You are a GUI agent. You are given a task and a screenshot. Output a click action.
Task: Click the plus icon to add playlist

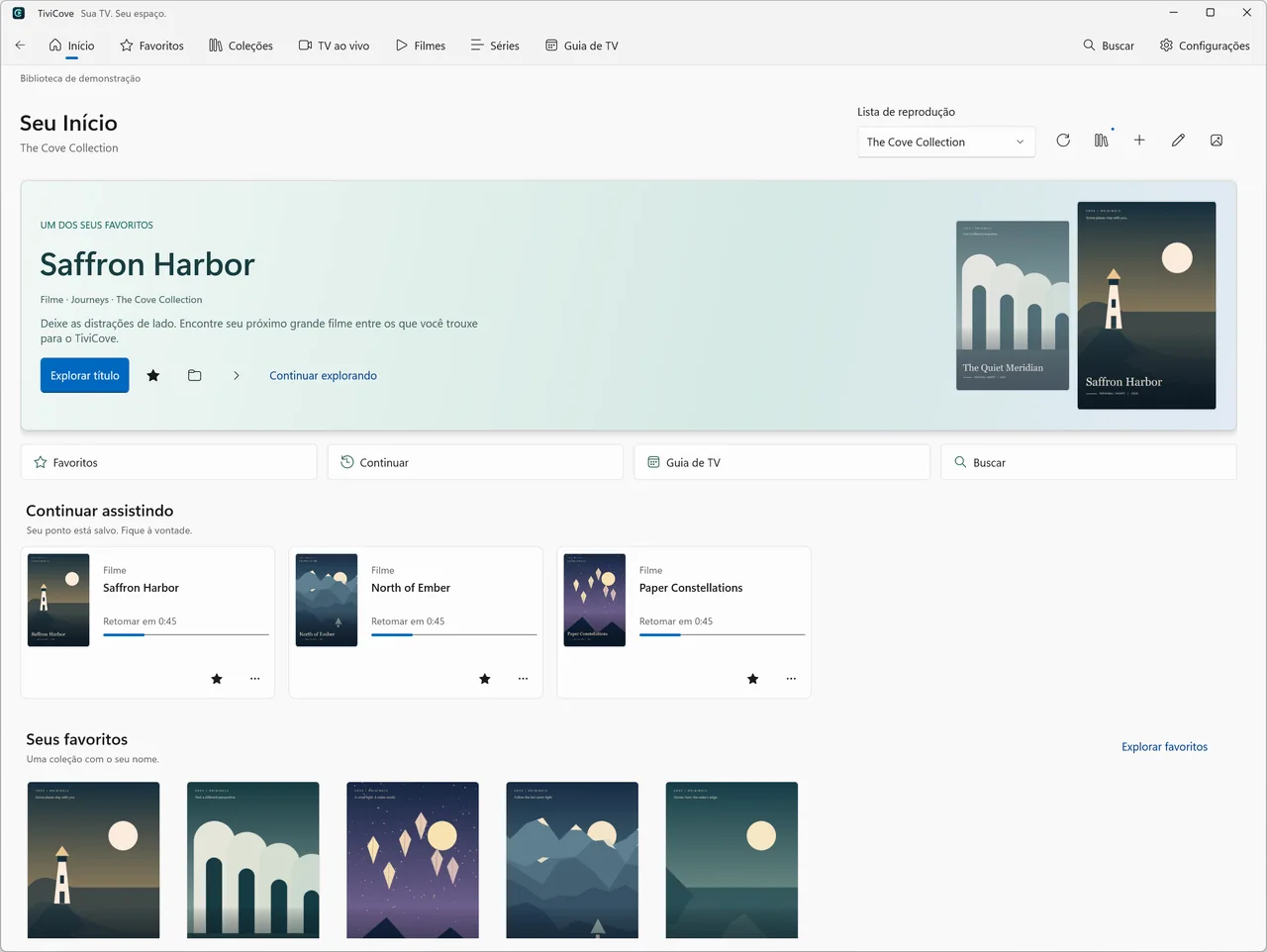(1139, 141)
